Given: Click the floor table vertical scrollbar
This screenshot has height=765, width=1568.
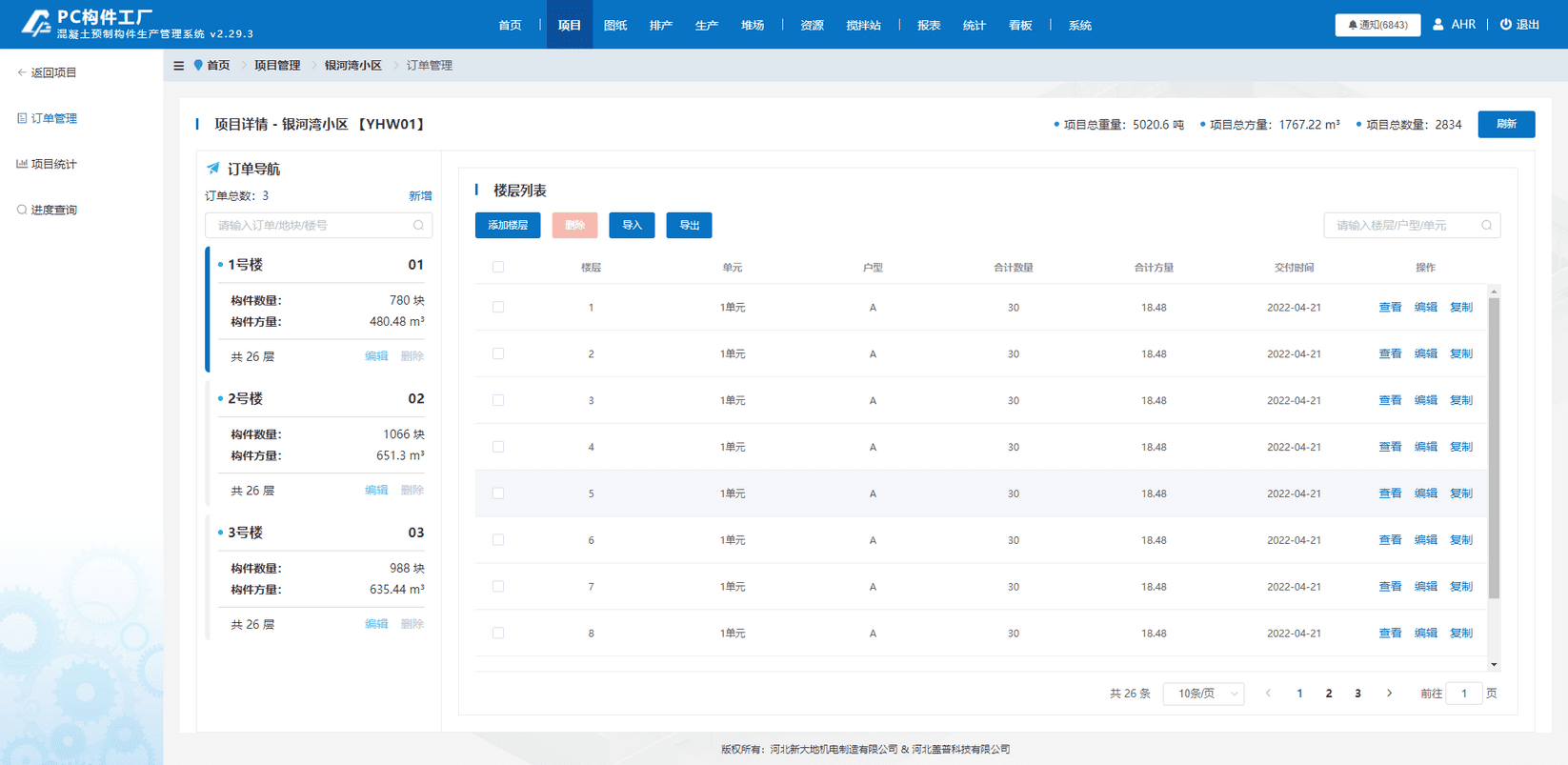Looking at the screenshot, I should pyautogui.click(x=1494, y=448).
